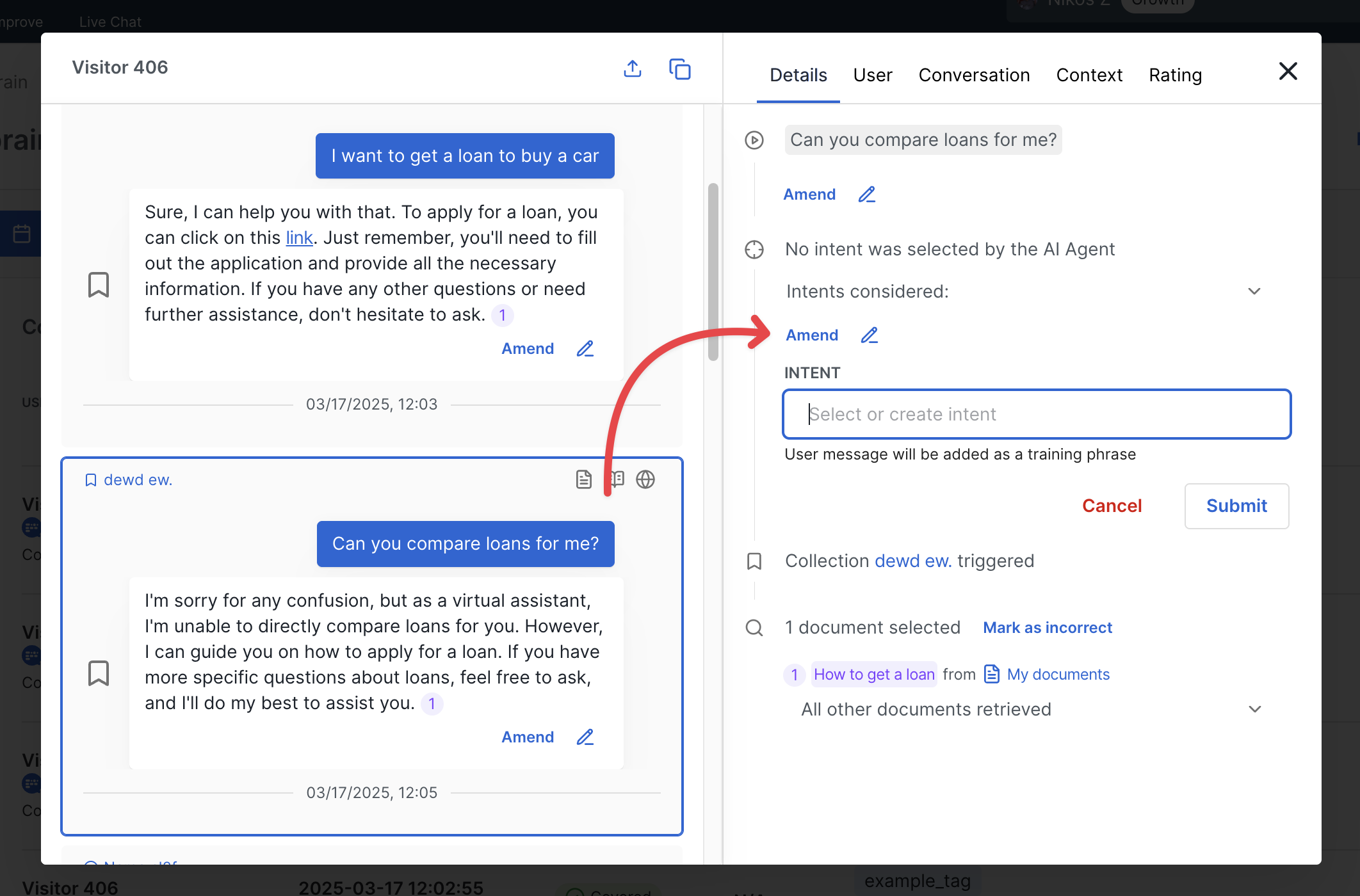Switch to the Conversation tab
Screen dimensions: 1360x896
[x=974, y=76]
